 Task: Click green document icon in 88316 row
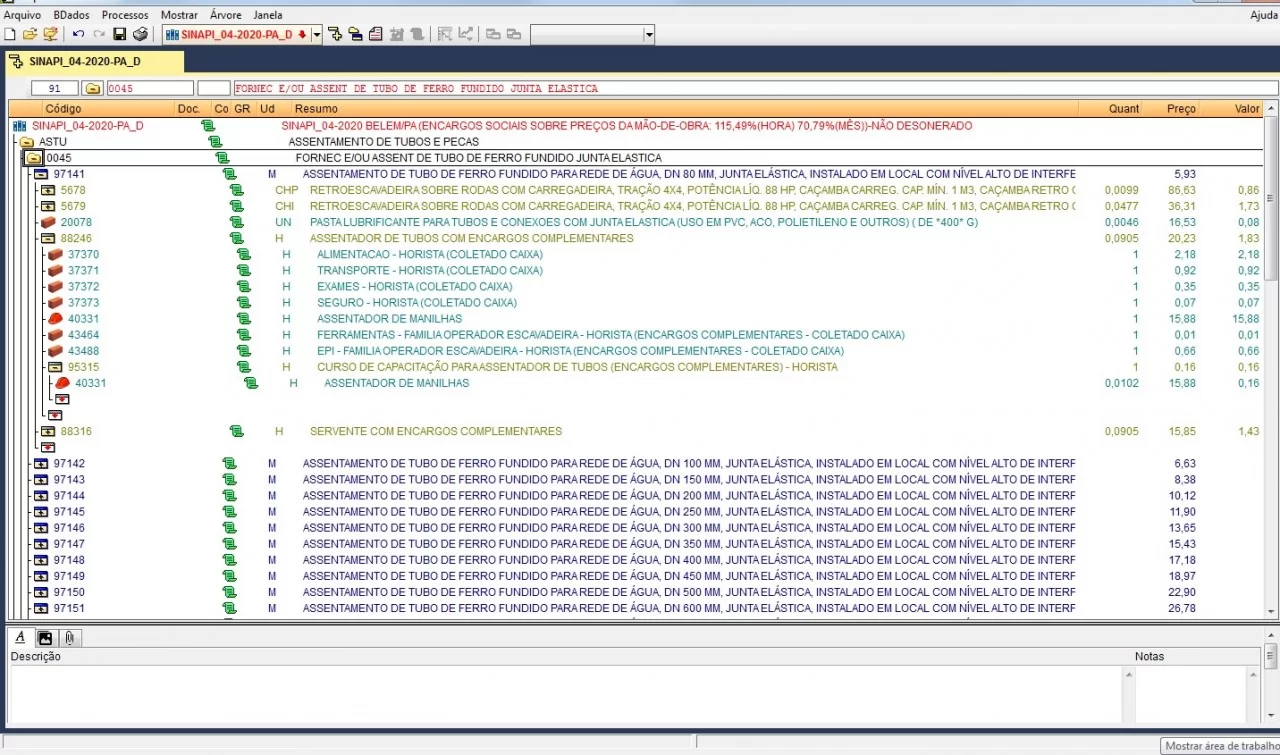click(236, 431)
